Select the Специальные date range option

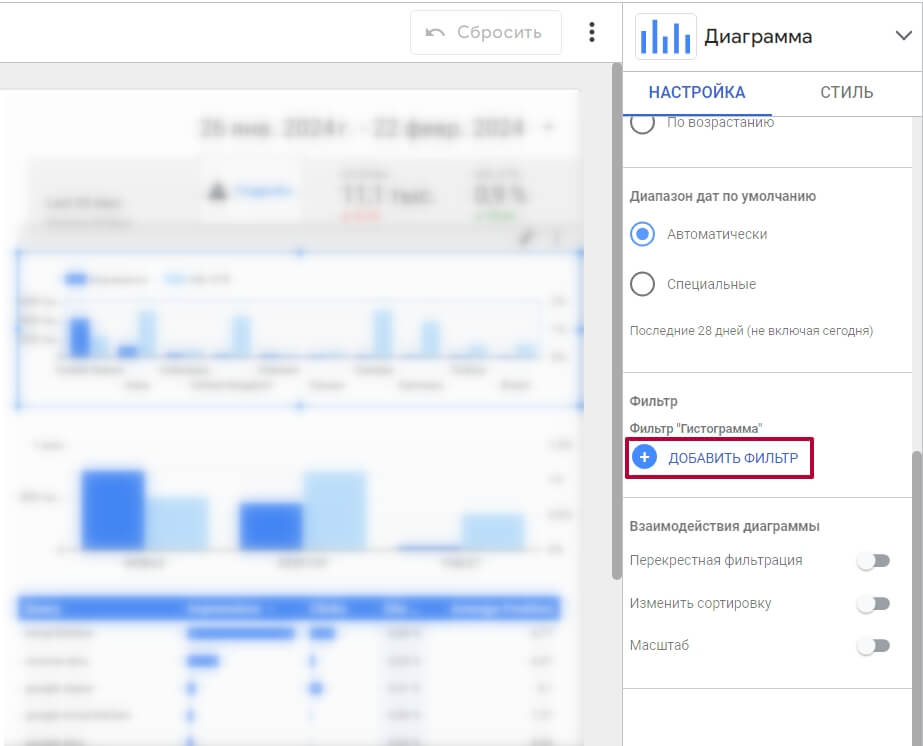tap(642, 284)
